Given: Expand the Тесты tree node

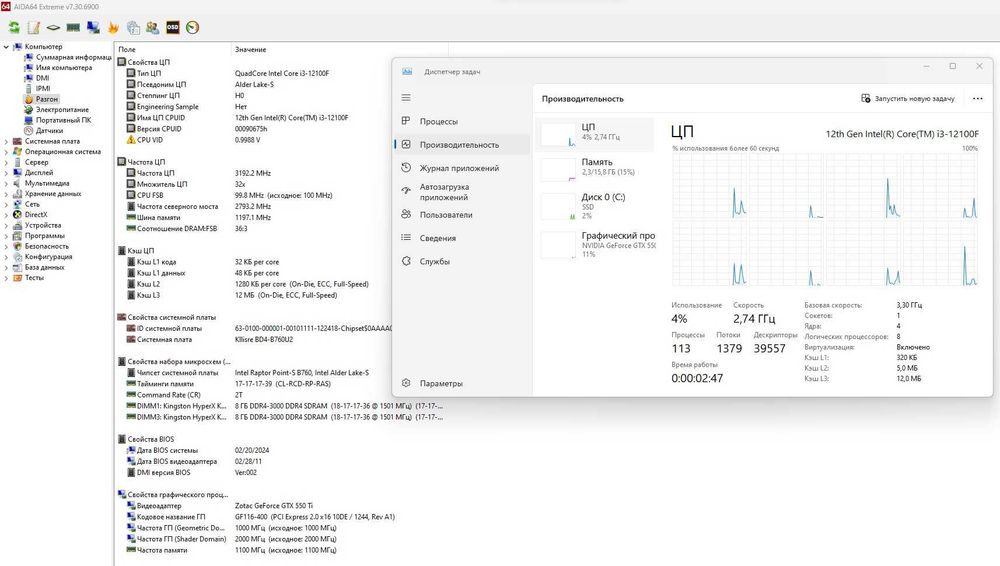Looking at the screenshot, I should (6, 278).
